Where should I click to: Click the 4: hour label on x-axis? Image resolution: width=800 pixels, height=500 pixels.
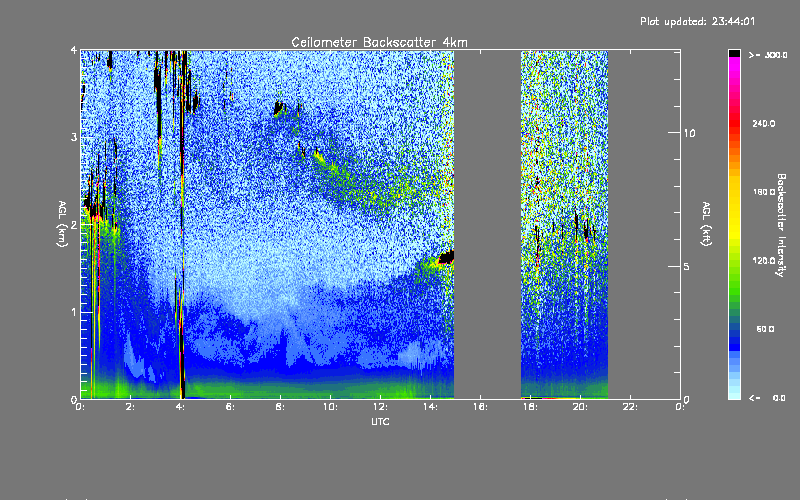pyautogui.click(x=180, y=407)
